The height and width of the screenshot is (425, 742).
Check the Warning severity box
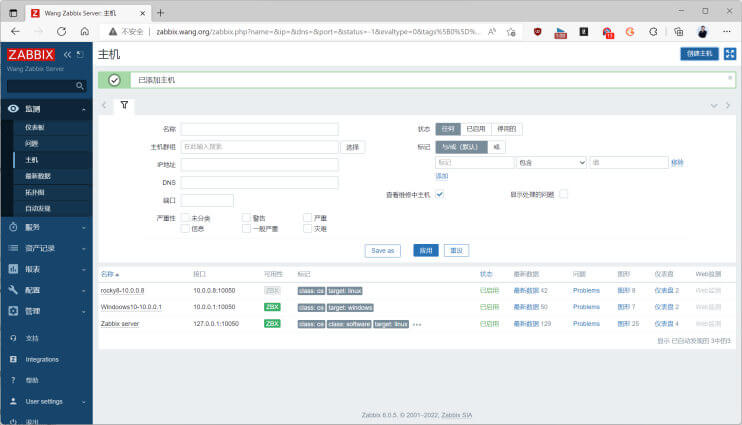pos(246,218)
